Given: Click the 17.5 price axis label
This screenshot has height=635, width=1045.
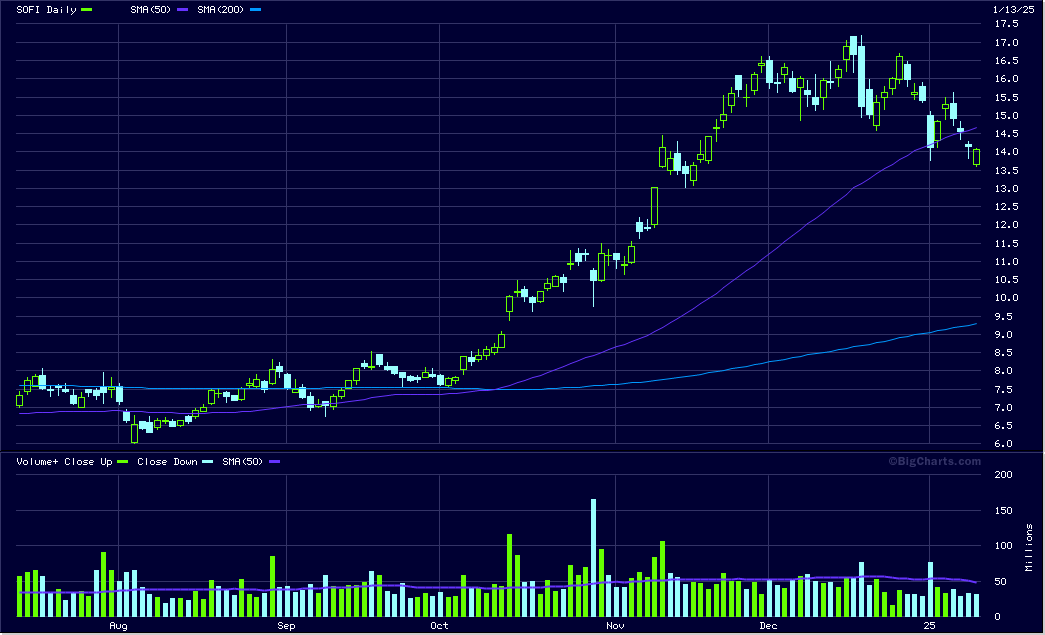Looking at the screenshot, I should tap(1006, 24).
